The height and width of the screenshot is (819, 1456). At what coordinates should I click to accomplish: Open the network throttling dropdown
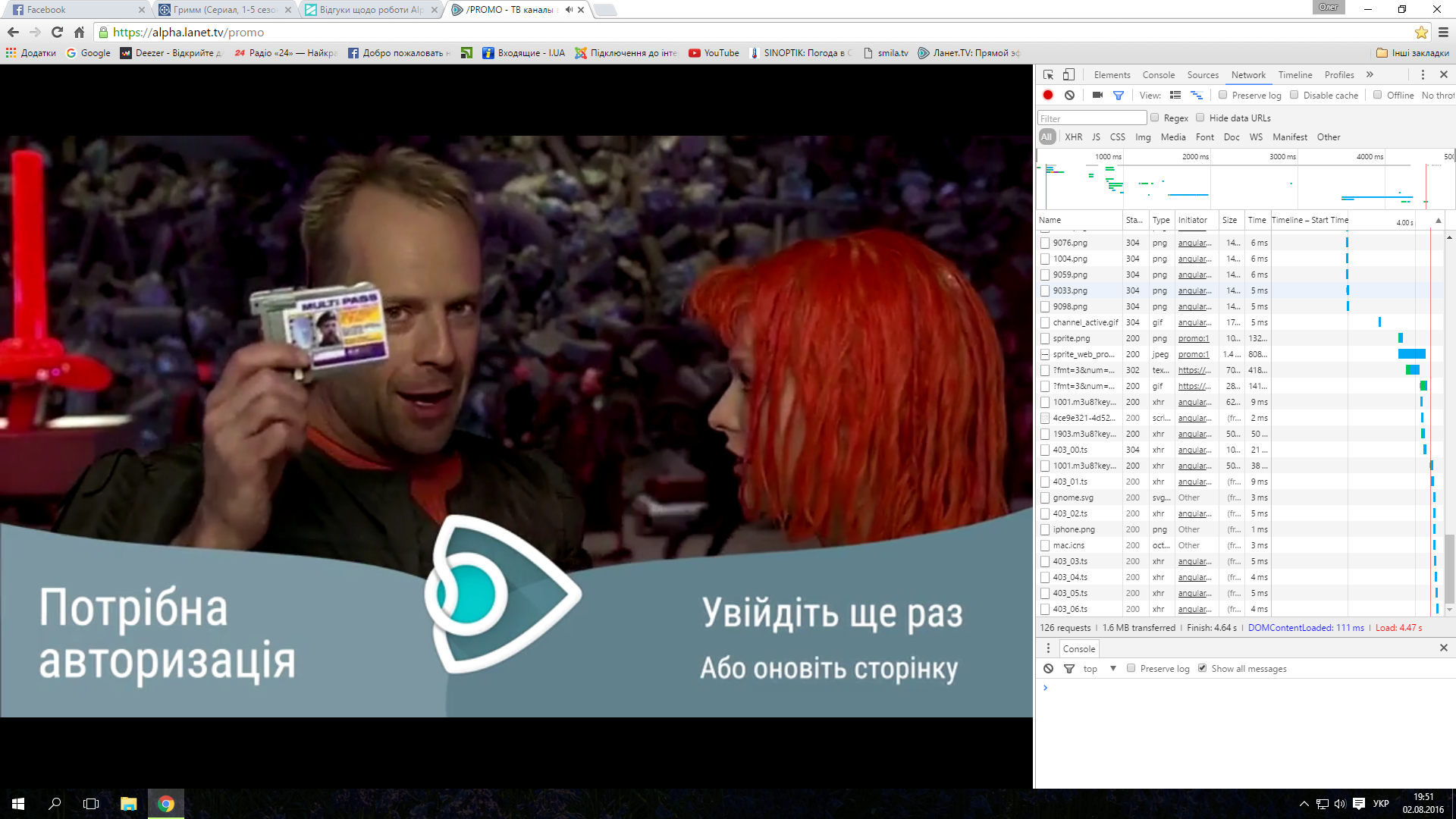[1437, 96]
